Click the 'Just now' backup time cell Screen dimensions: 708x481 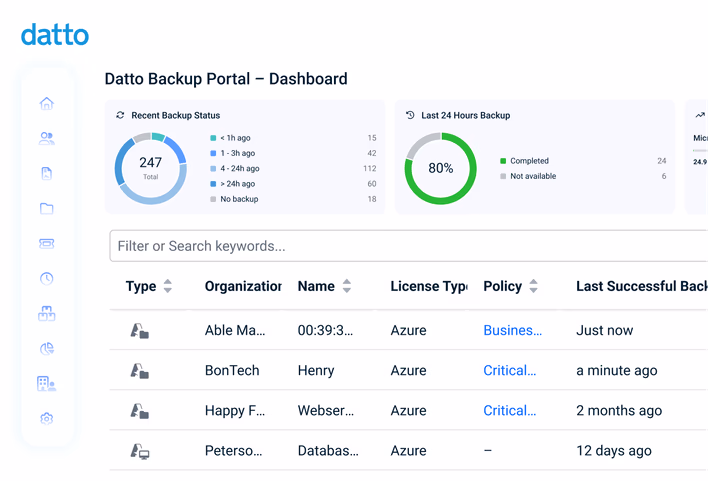605,330
